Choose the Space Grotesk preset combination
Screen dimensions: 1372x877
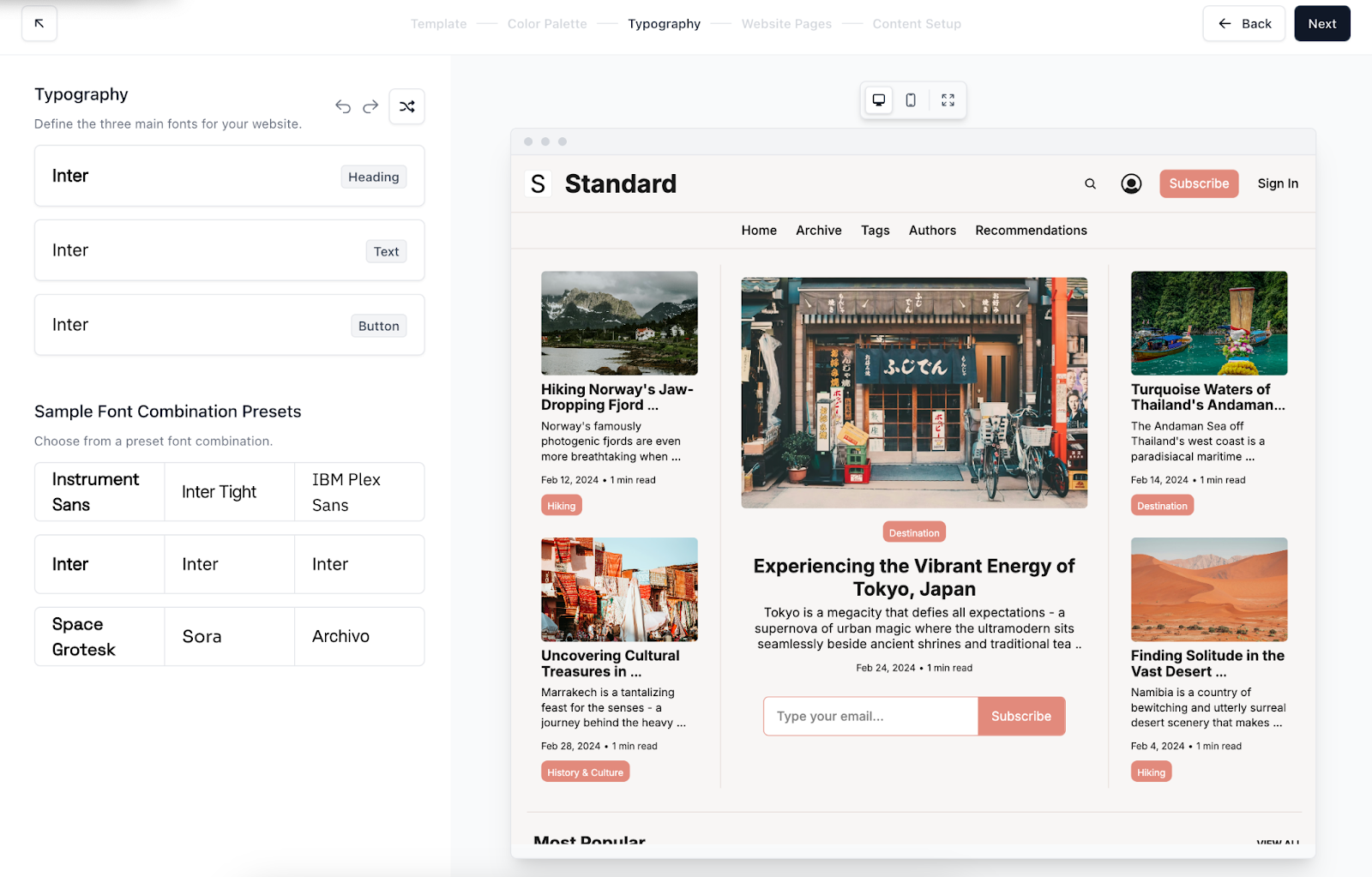[x=229, y=637]
